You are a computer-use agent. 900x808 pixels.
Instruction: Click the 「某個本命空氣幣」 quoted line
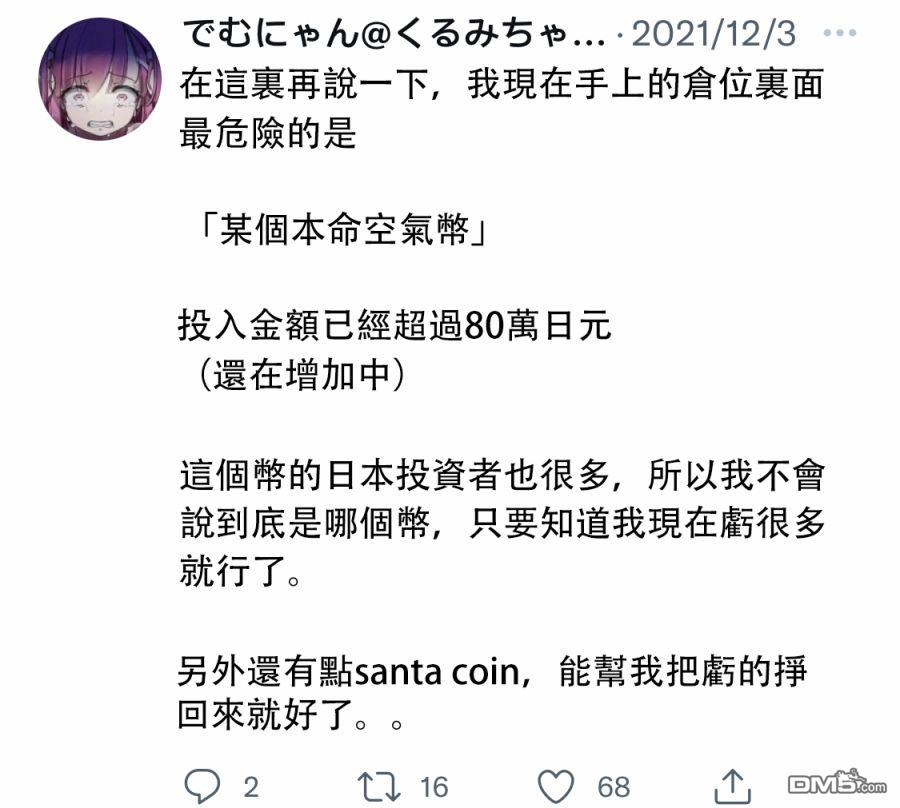(x=342, y=231)
